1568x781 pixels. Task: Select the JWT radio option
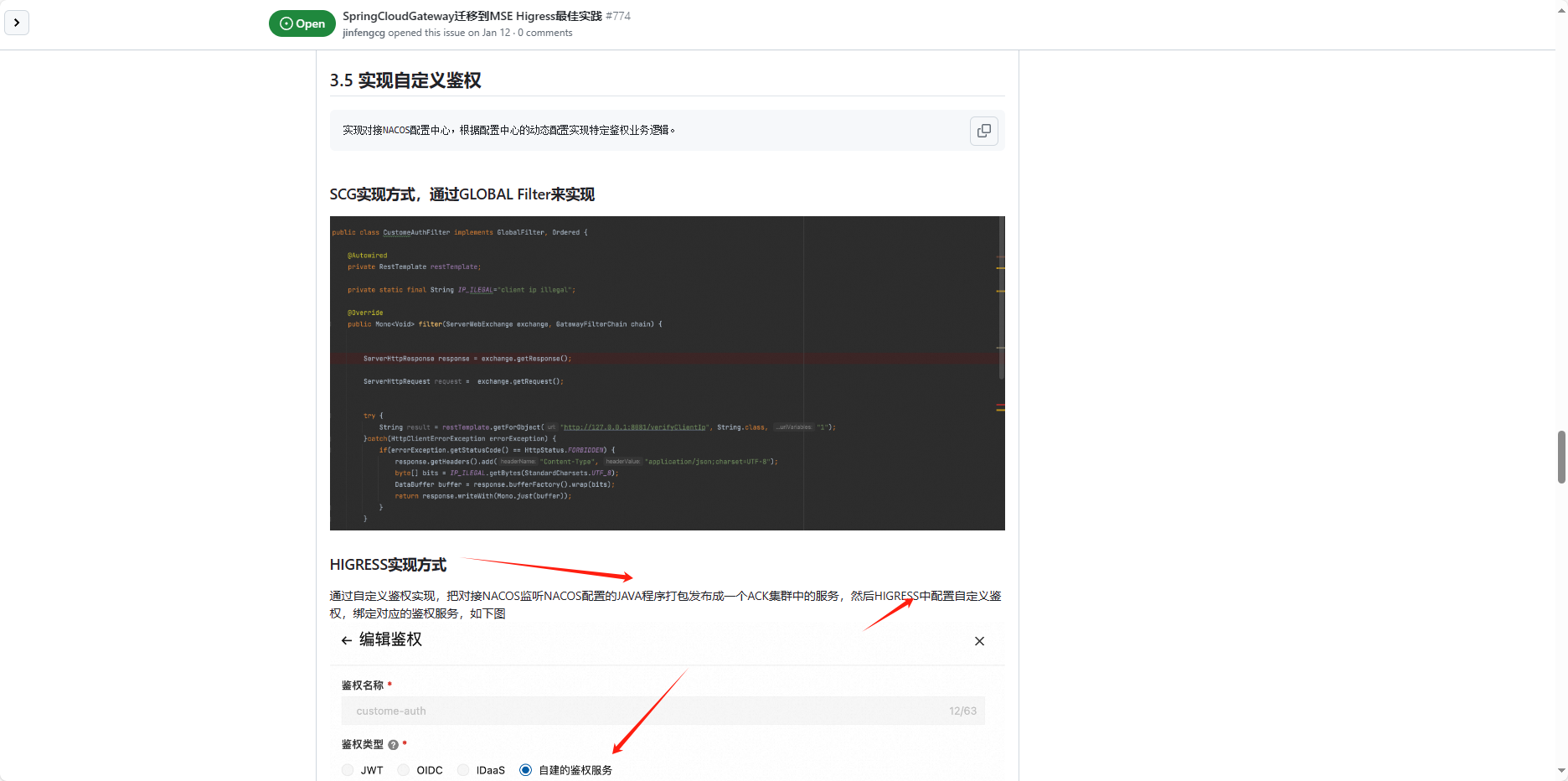(x=348, y=770)
